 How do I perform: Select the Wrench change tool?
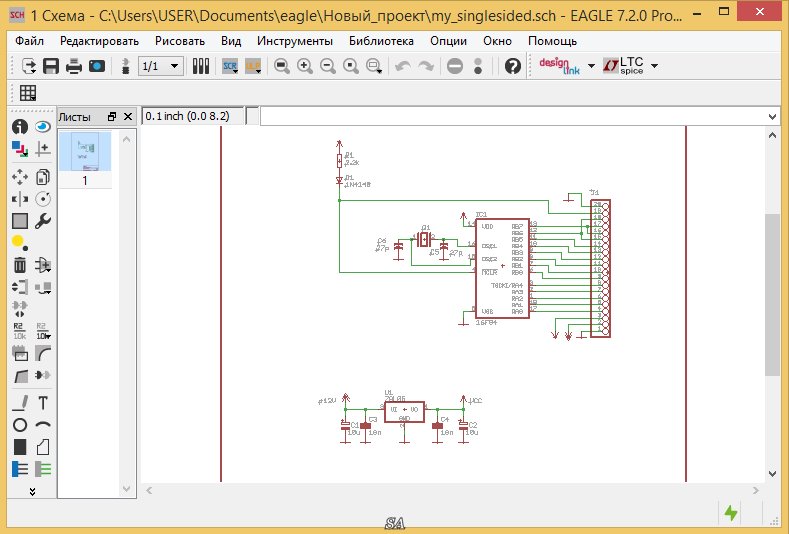[43, 221]
